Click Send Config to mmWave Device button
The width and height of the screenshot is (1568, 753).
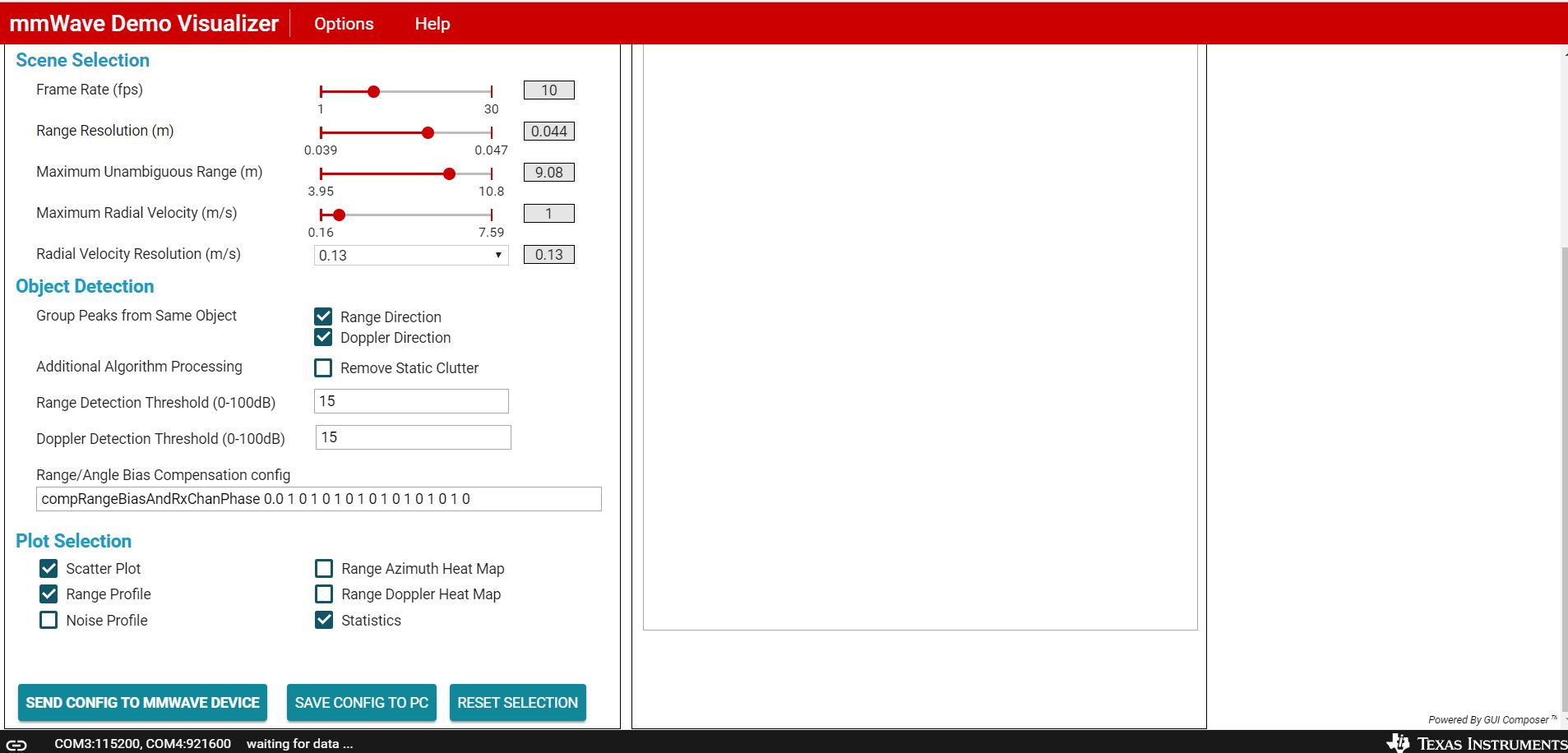(142, 703)
